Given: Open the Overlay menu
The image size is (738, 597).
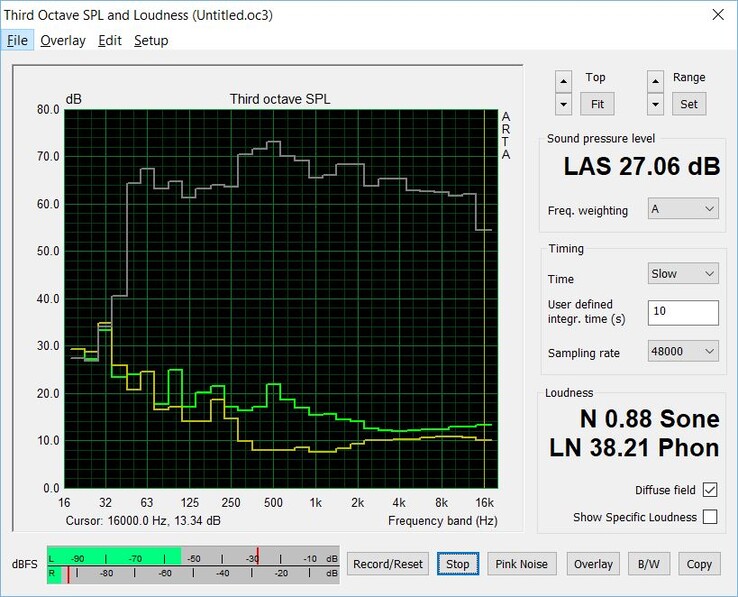Looking at the screenshot, I should [63, 40].
